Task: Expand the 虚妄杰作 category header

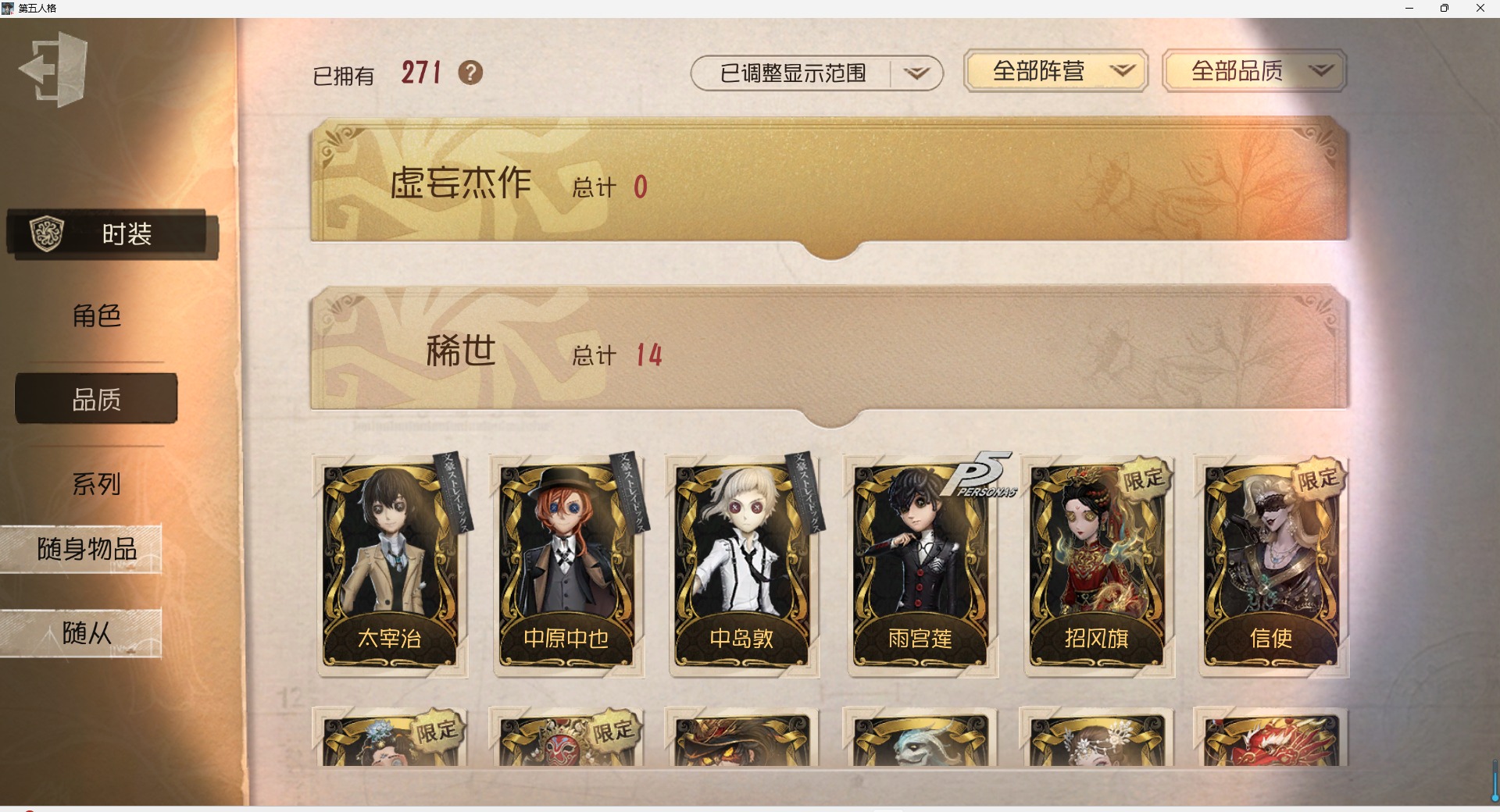Action: [x=830, y=181]
